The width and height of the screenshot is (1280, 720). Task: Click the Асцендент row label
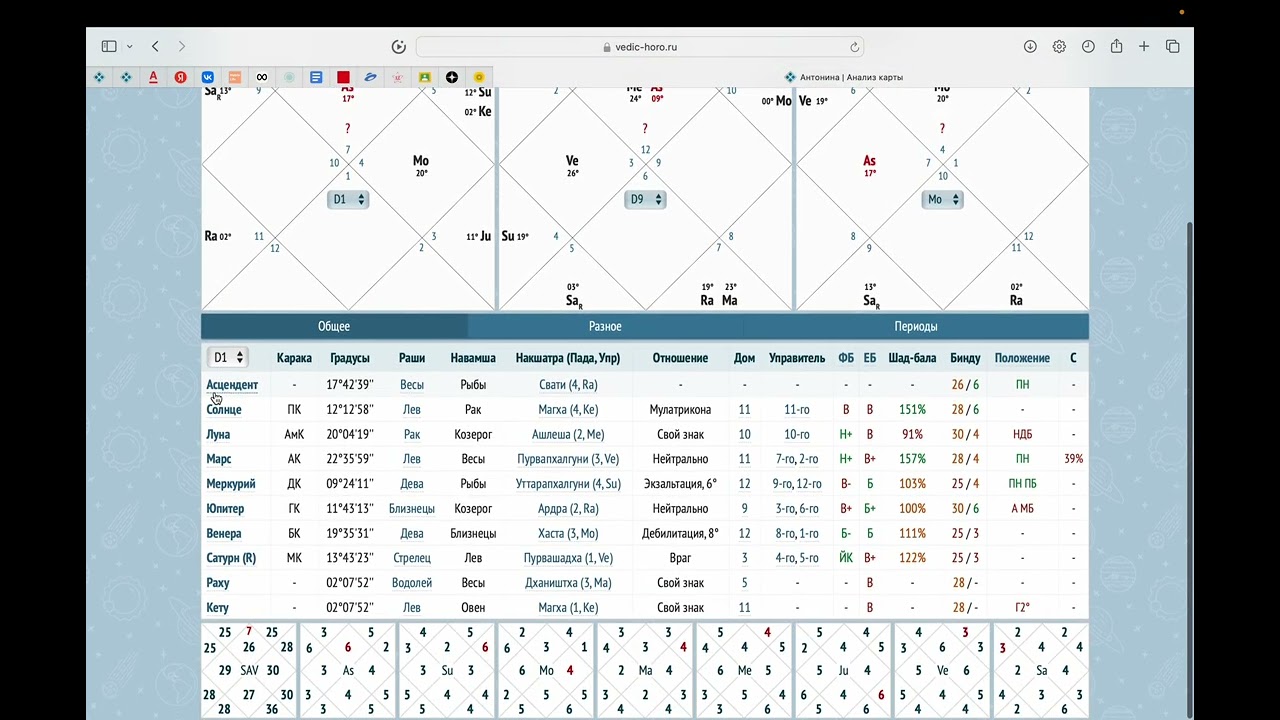point(232,385)
